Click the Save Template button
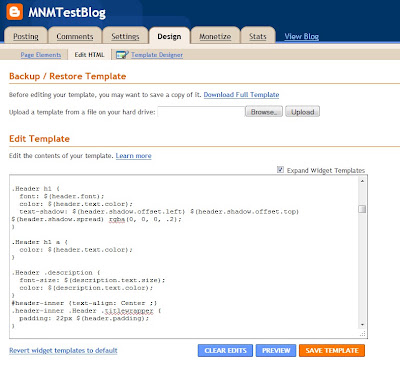 pyautogui.click(x=332, y=351)
